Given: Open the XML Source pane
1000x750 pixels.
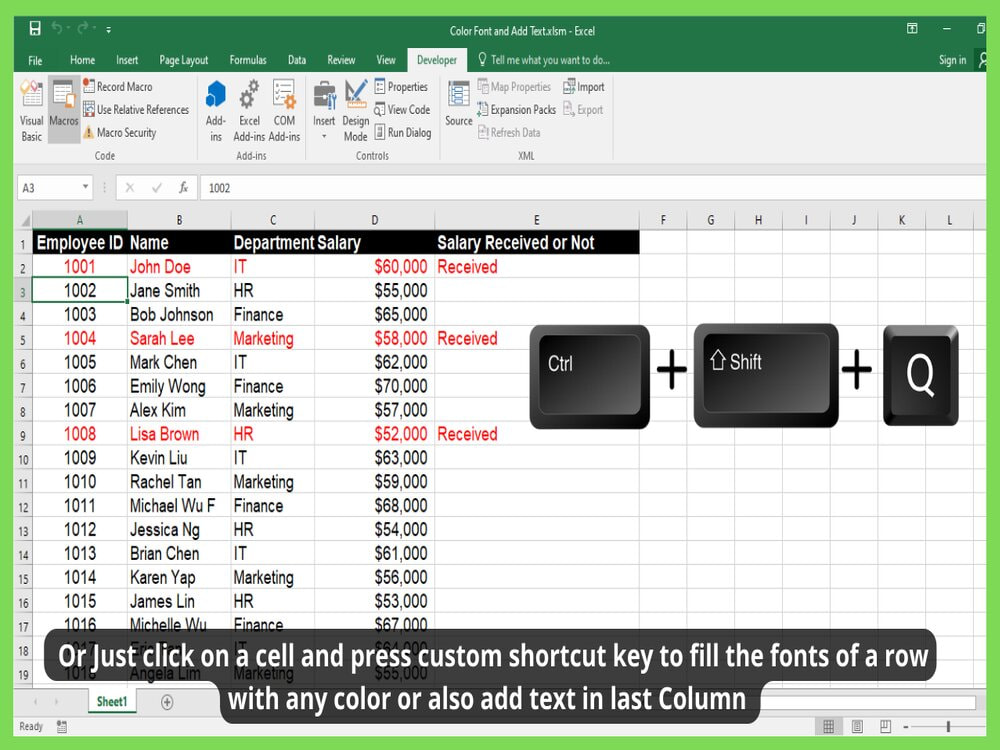Looking at the screenshot, I should point(457,107).
